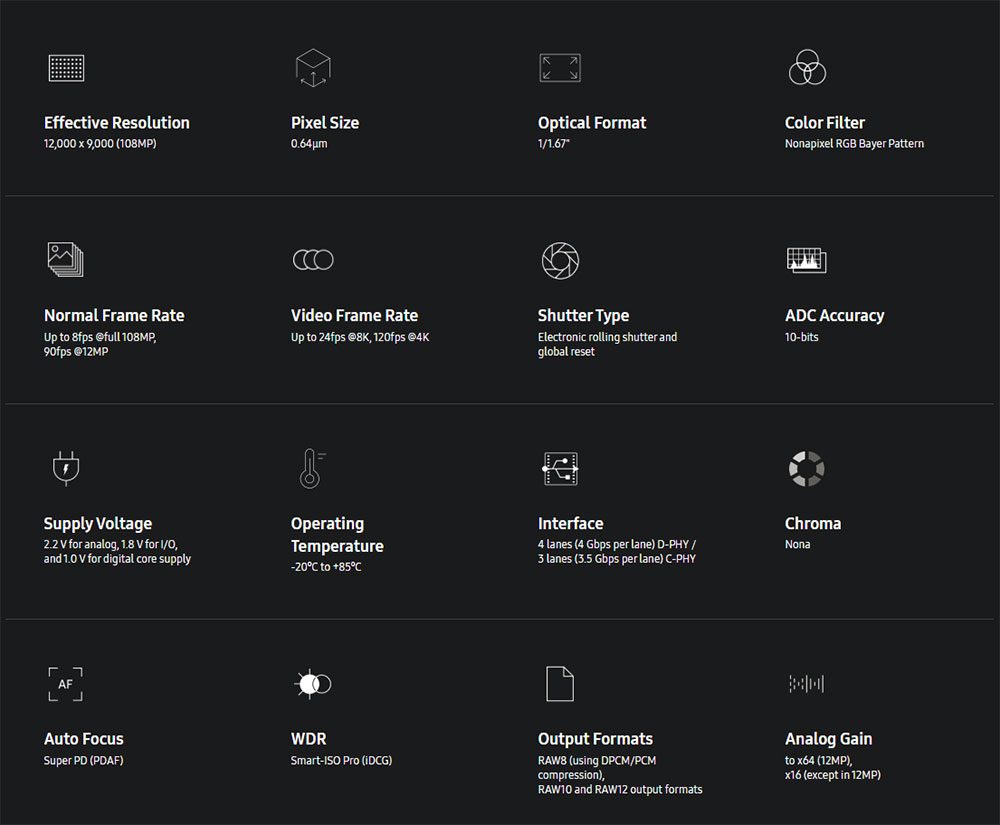Click the Shutter Type aperture icon

[559, 260]
